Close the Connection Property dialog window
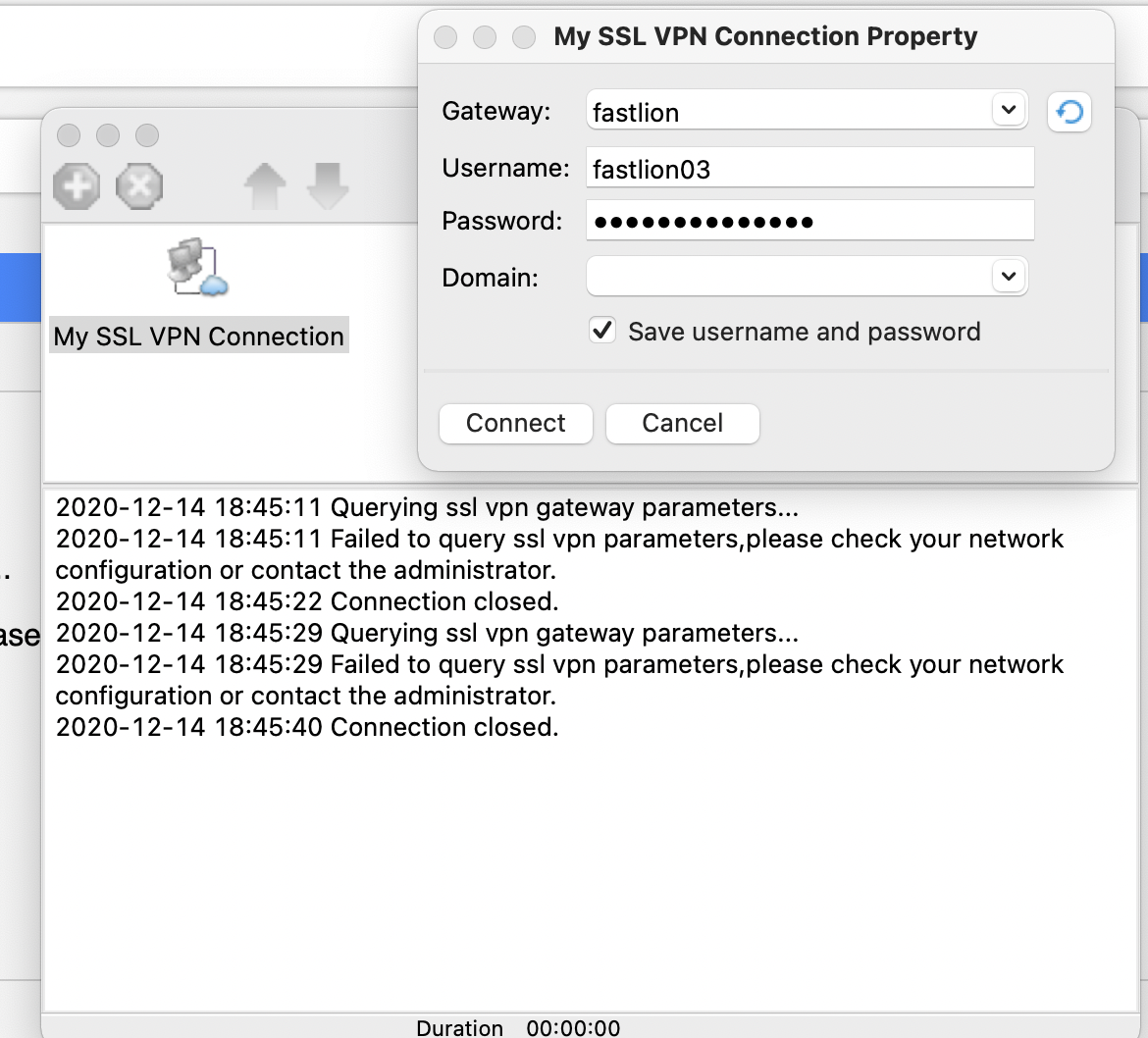The width and height of the screenshot is (1148, 1038). (445, 37)
